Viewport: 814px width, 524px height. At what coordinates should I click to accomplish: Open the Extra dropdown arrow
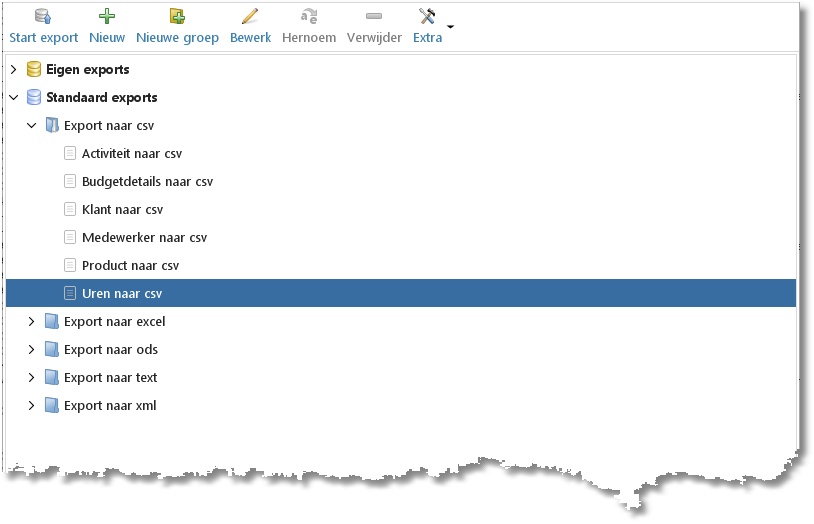(x=450, y=26)
